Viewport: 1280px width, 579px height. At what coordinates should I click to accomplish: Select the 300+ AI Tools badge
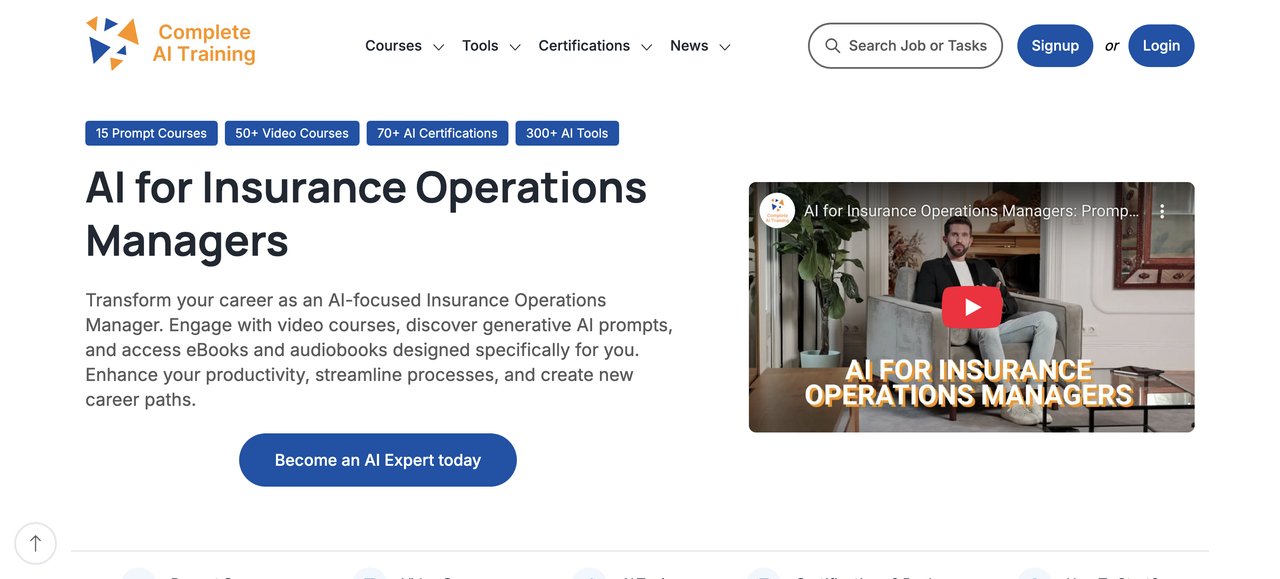tap(567, 133)
